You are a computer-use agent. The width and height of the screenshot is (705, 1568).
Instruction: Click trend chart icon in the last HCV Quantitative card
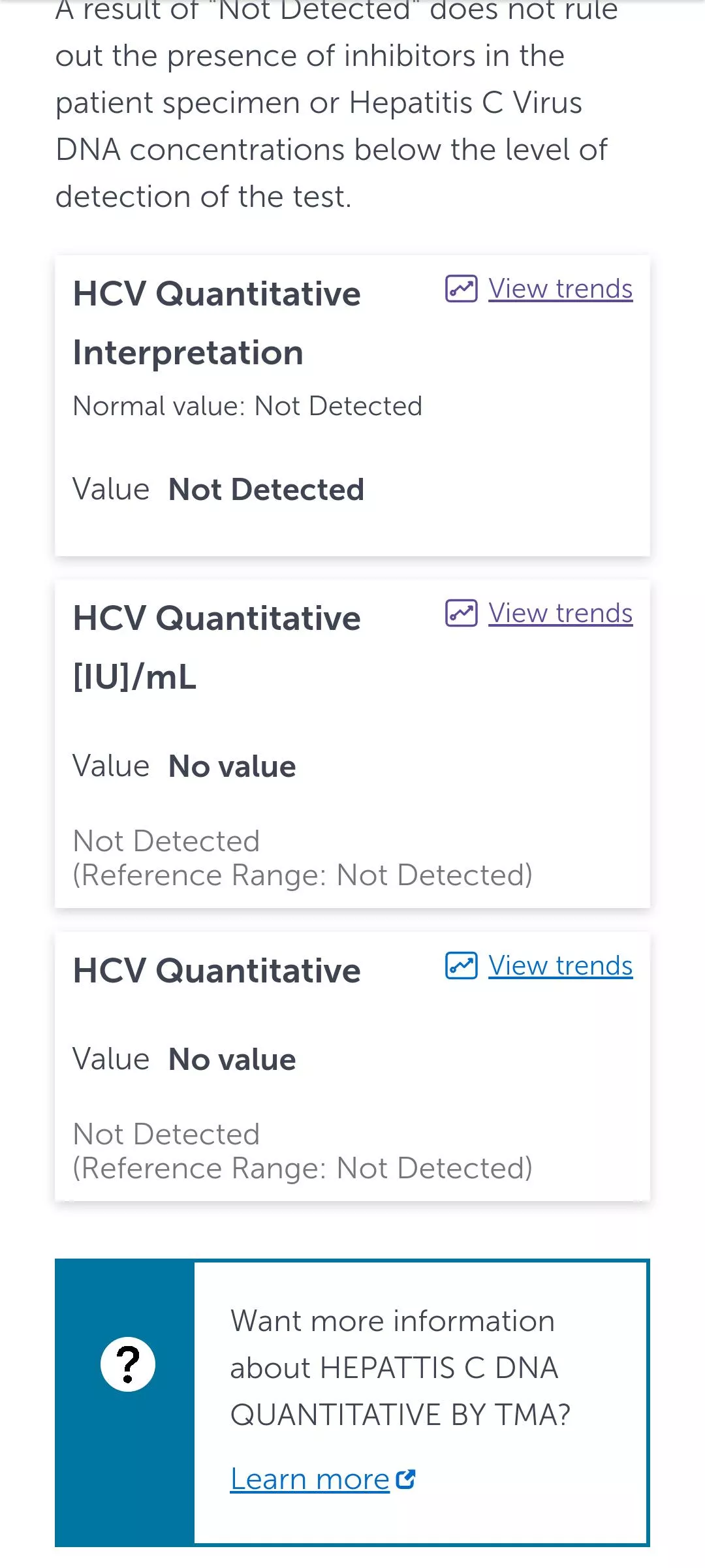pos(462,965)
